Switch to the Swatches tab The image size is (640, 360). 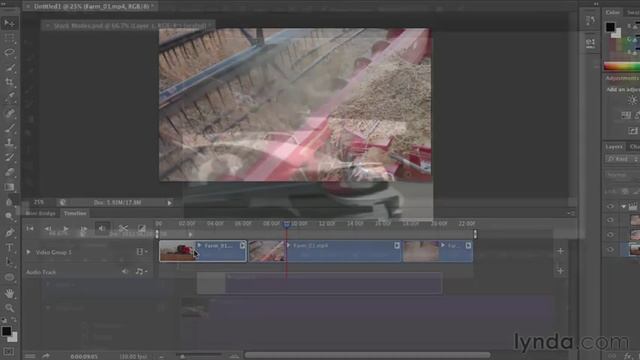[x=633, y=13]
